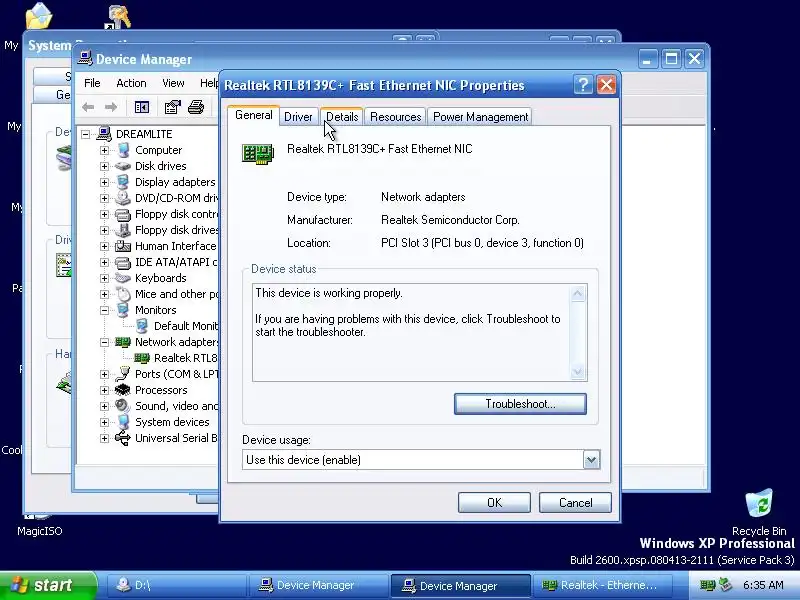This screenshot has width=800, height=600.
Task: Click the help question mark button in Properties title
Action: [583, 85]
